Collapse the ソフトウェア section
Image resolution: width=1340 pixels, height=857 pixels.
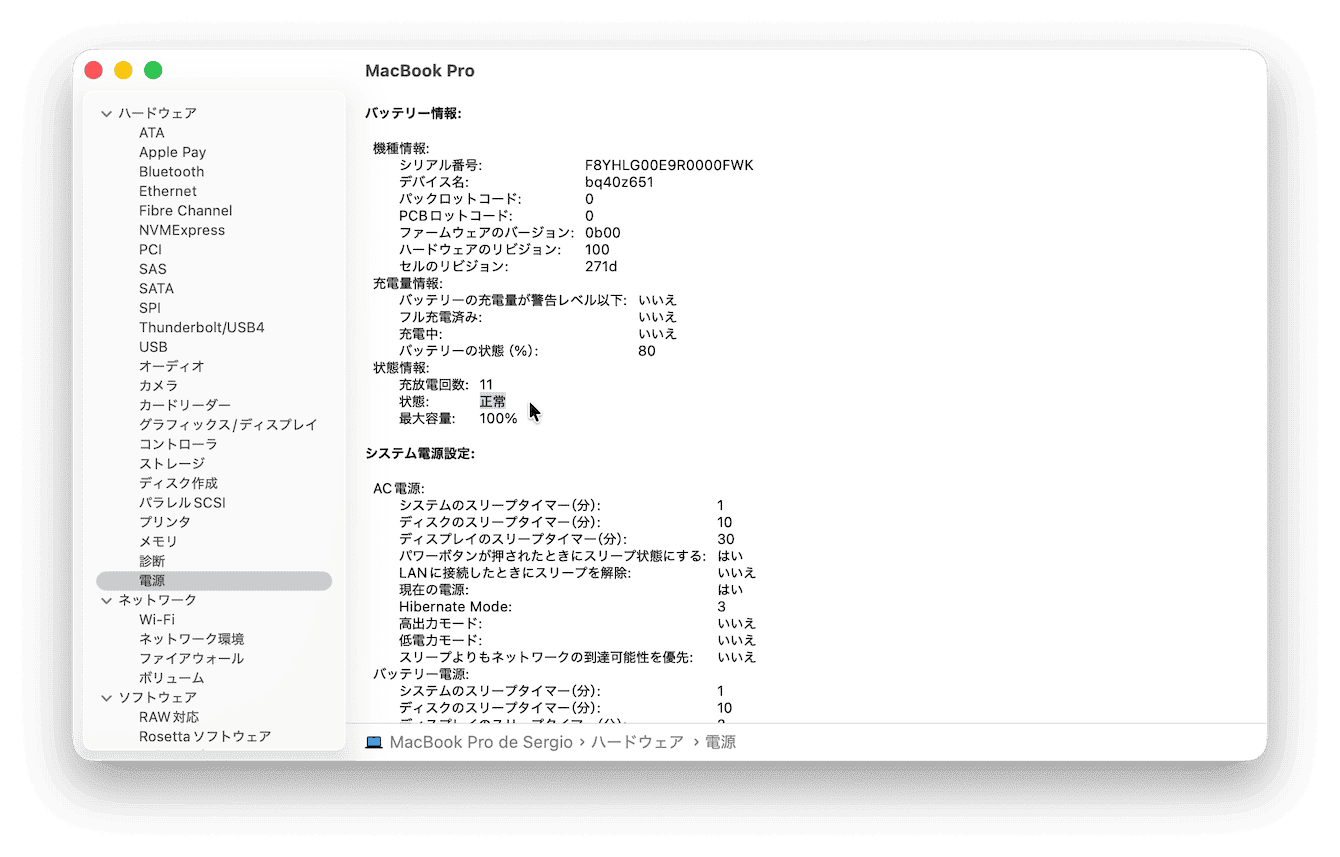click(107, 698)
